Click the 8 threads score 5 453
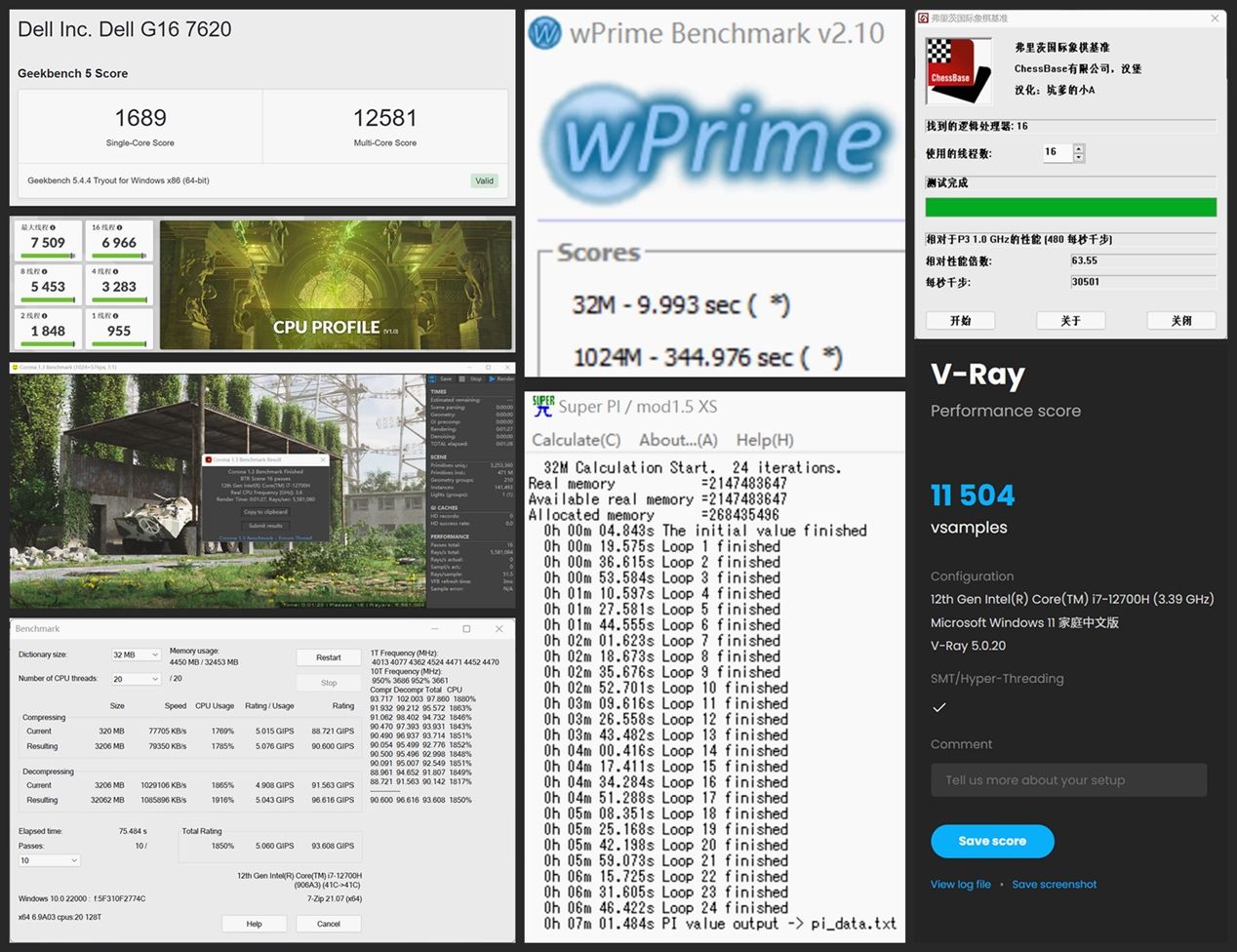Viewport: 1237px width, 952px height. pos(48,287)
